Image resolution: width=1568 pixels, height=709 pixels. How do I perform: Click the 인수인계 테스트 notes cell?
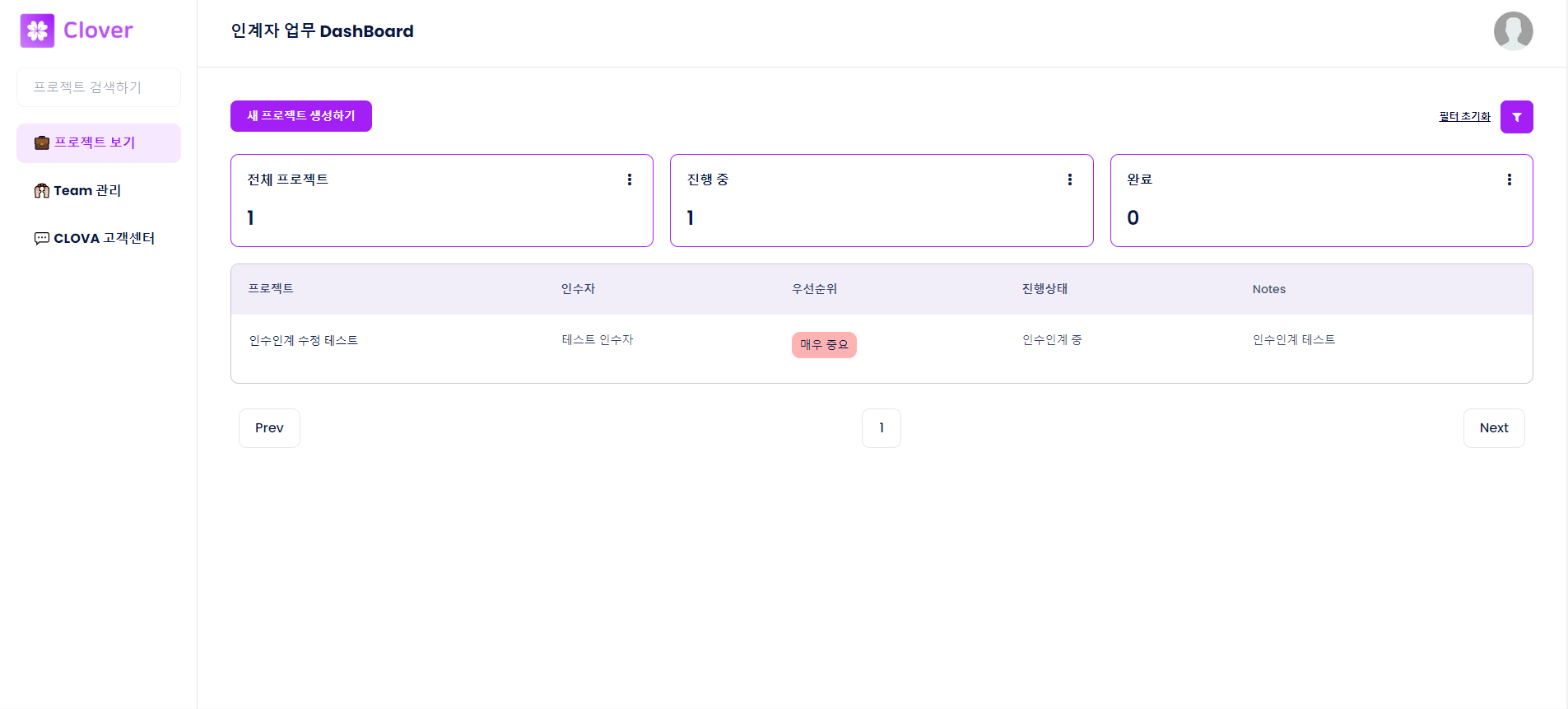(1294, 340)
